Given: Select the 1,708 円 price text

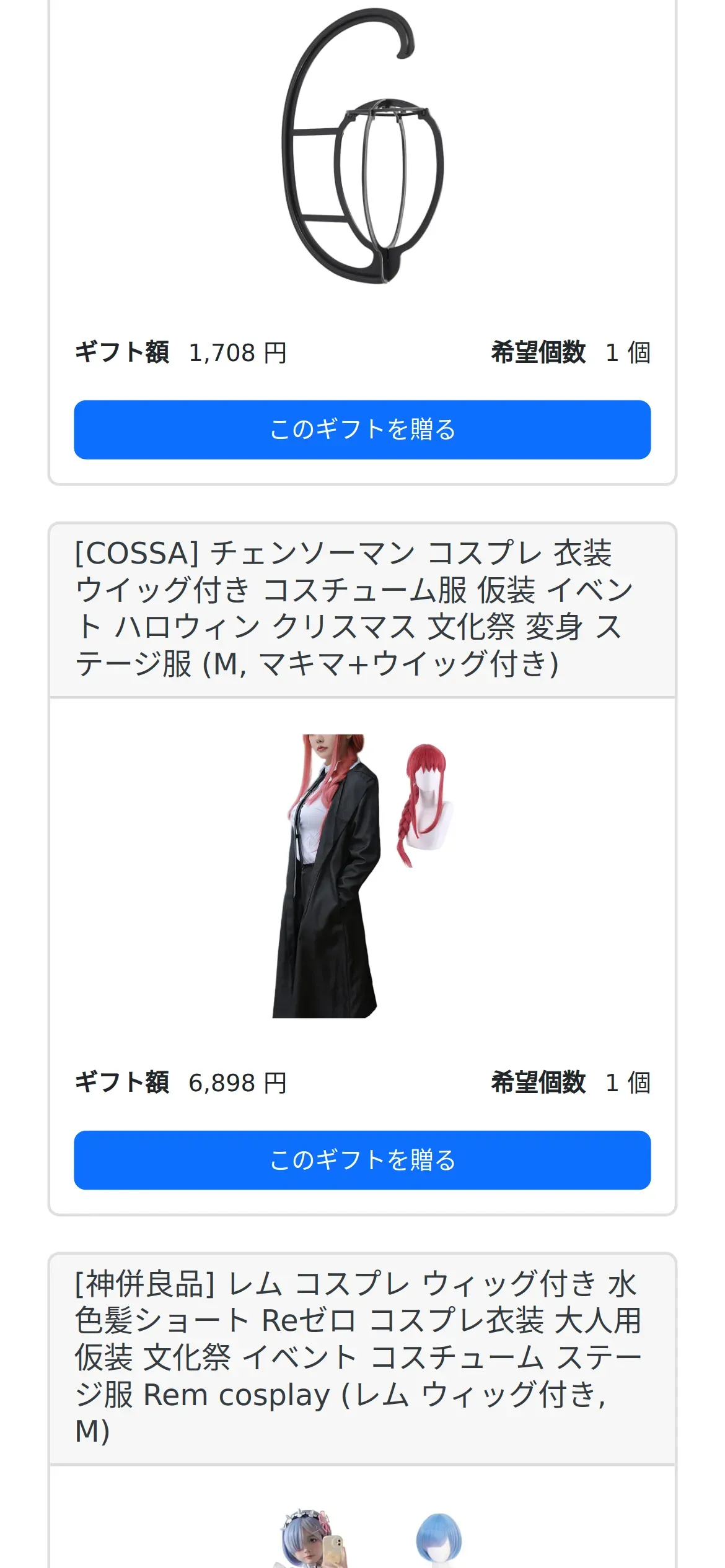Looking at the screenshot, I should pos(237,353).
